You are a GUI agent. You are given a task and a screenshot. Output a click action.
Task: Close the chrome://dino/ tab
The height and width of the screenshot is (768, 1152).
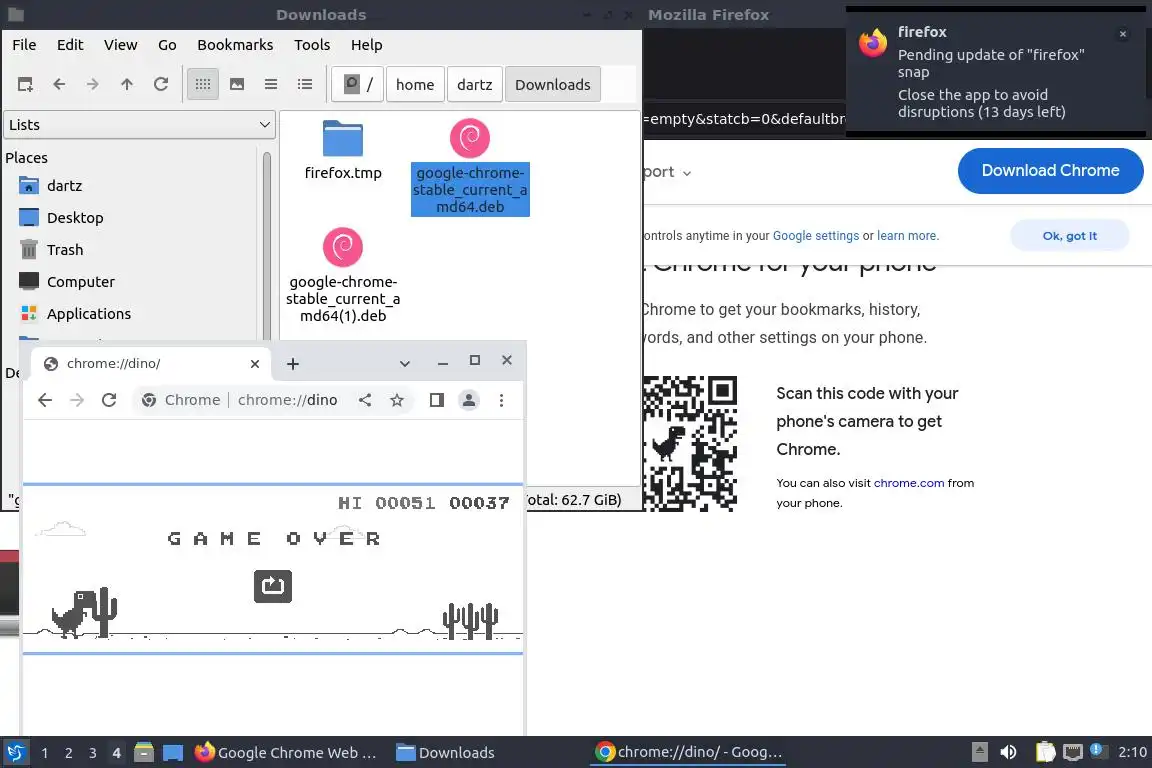[x=255, y=364]
